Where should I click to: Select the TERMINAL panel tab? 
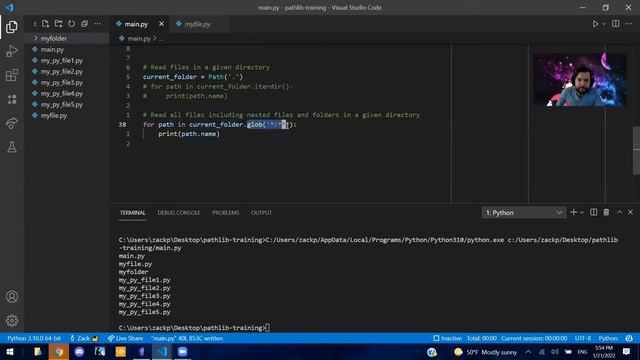[133, 213]
